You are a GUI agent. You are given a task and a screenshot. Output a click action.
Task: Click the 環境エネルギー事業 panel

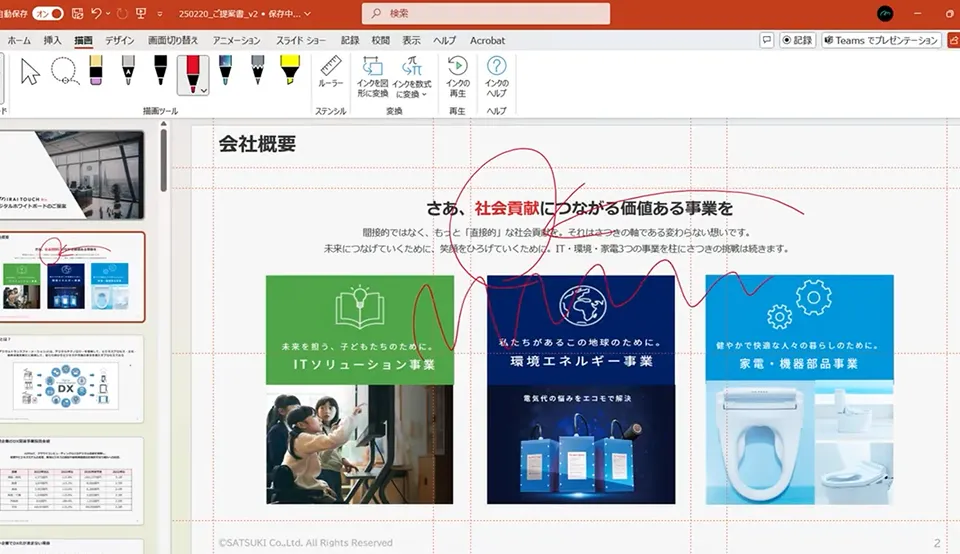pyautogui.click(x=581, y=329)
